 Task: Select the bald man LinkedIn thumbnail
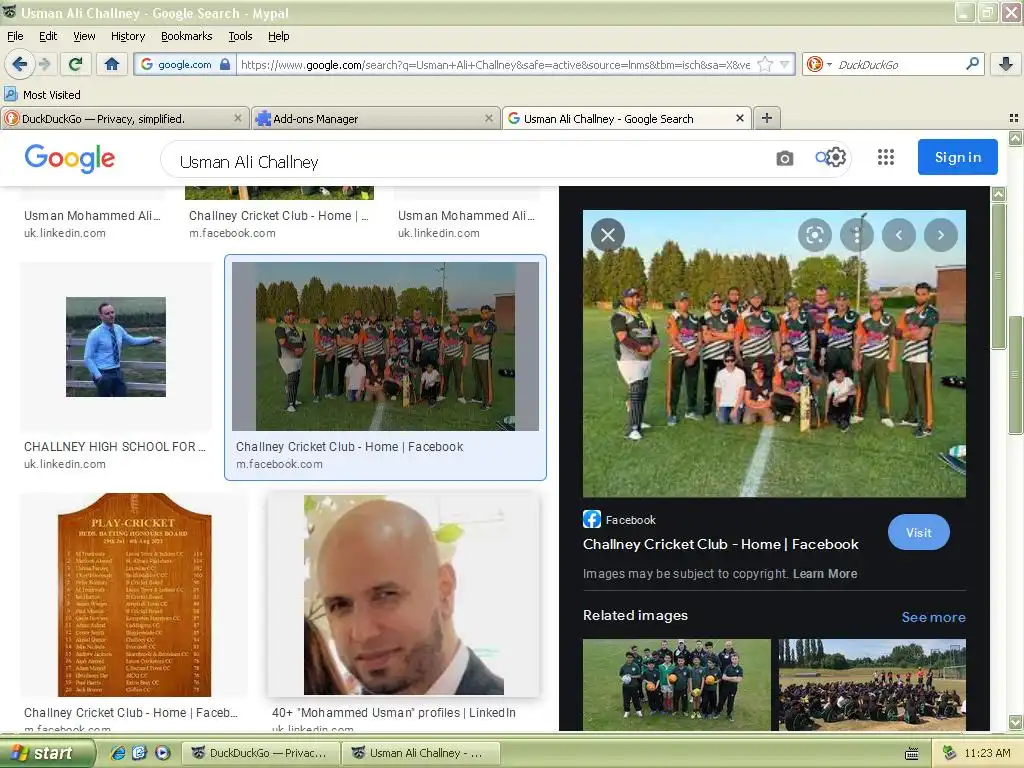click(404, 595)
